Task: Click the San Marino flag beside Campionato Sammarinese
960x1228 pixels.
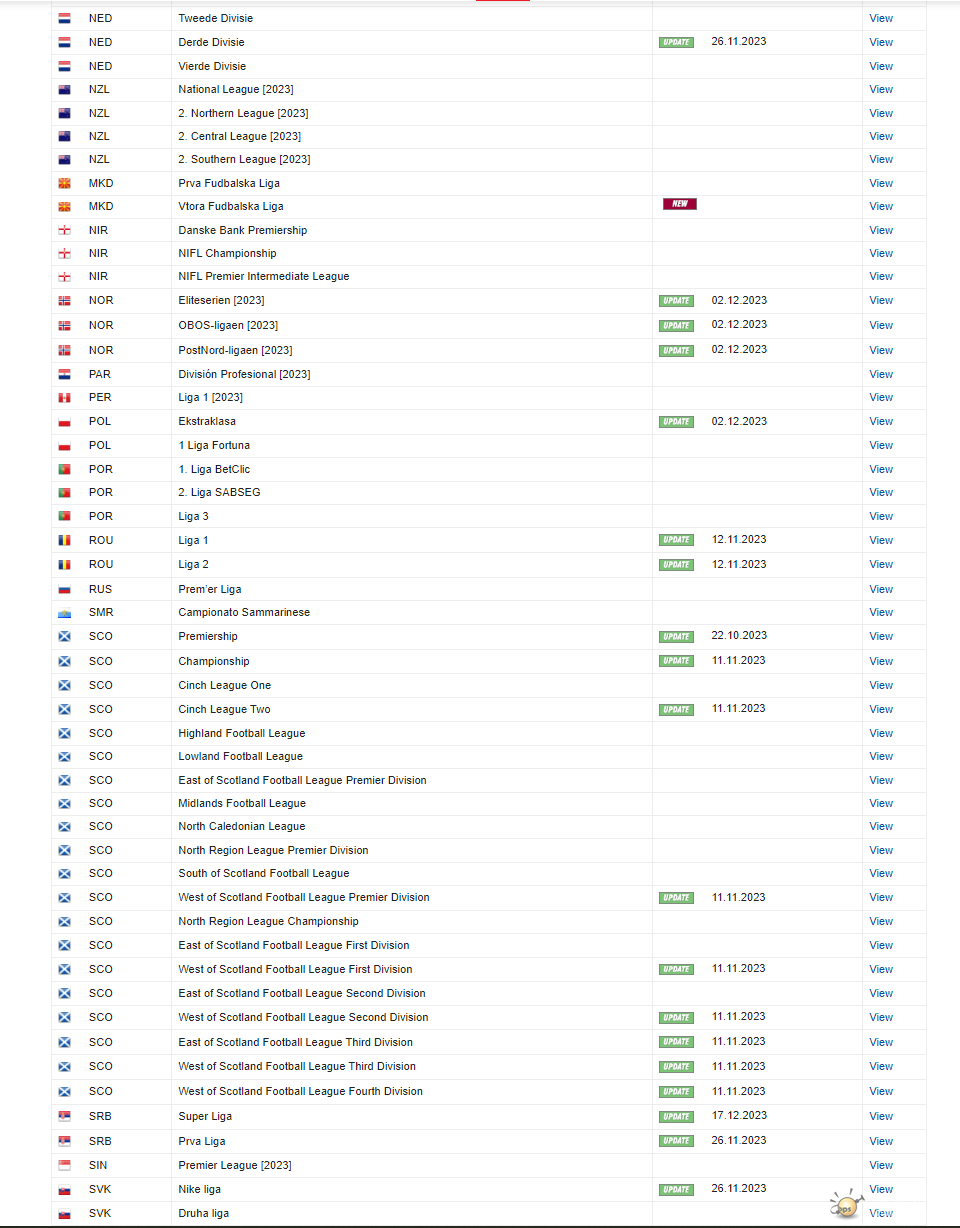Action: pyautogui.click(x=64, y=612)
